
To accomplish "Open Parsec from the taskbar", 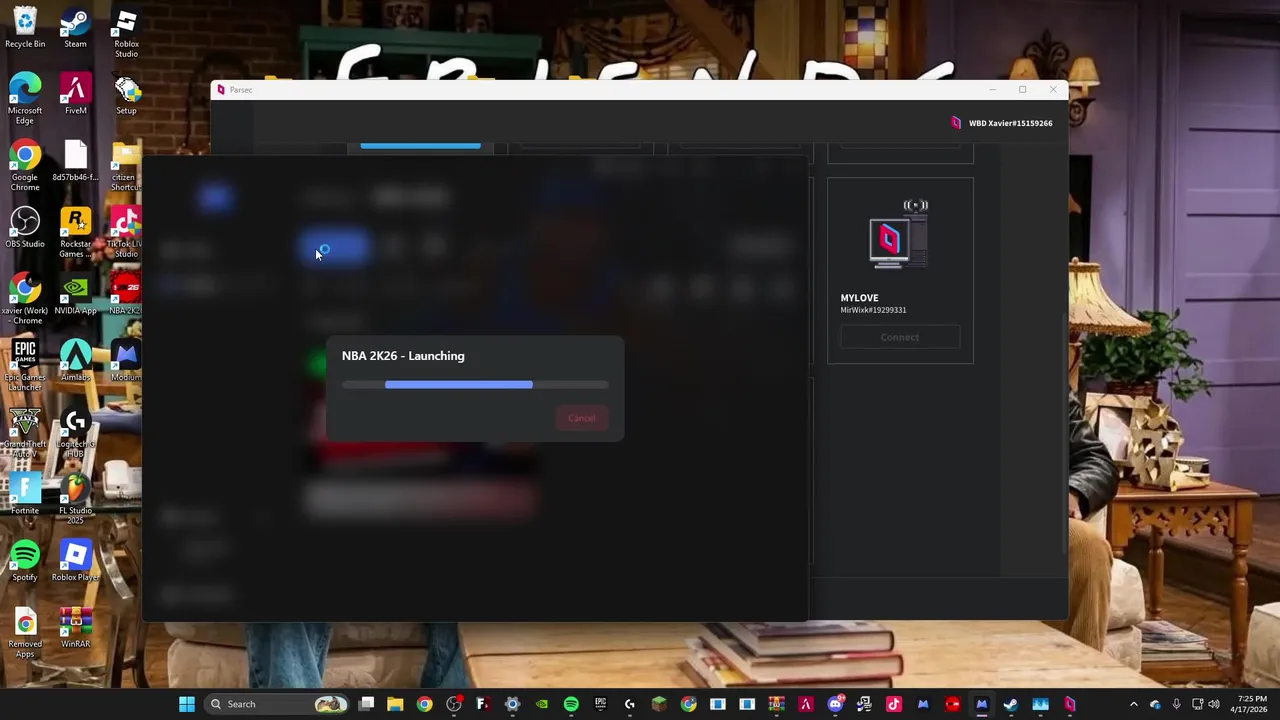I will click(1070, 704).
